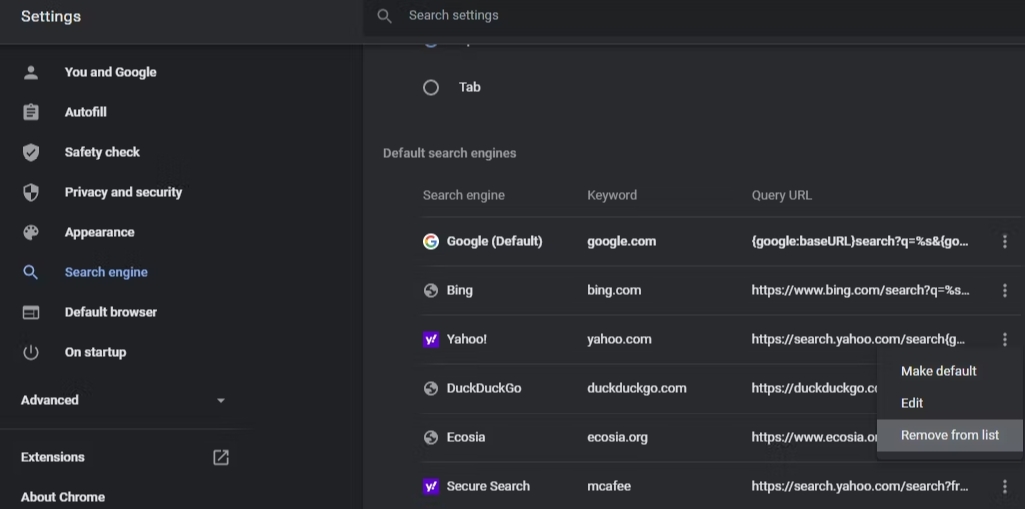Click the DuckDuckGo entry name

[x=484, y=389]
